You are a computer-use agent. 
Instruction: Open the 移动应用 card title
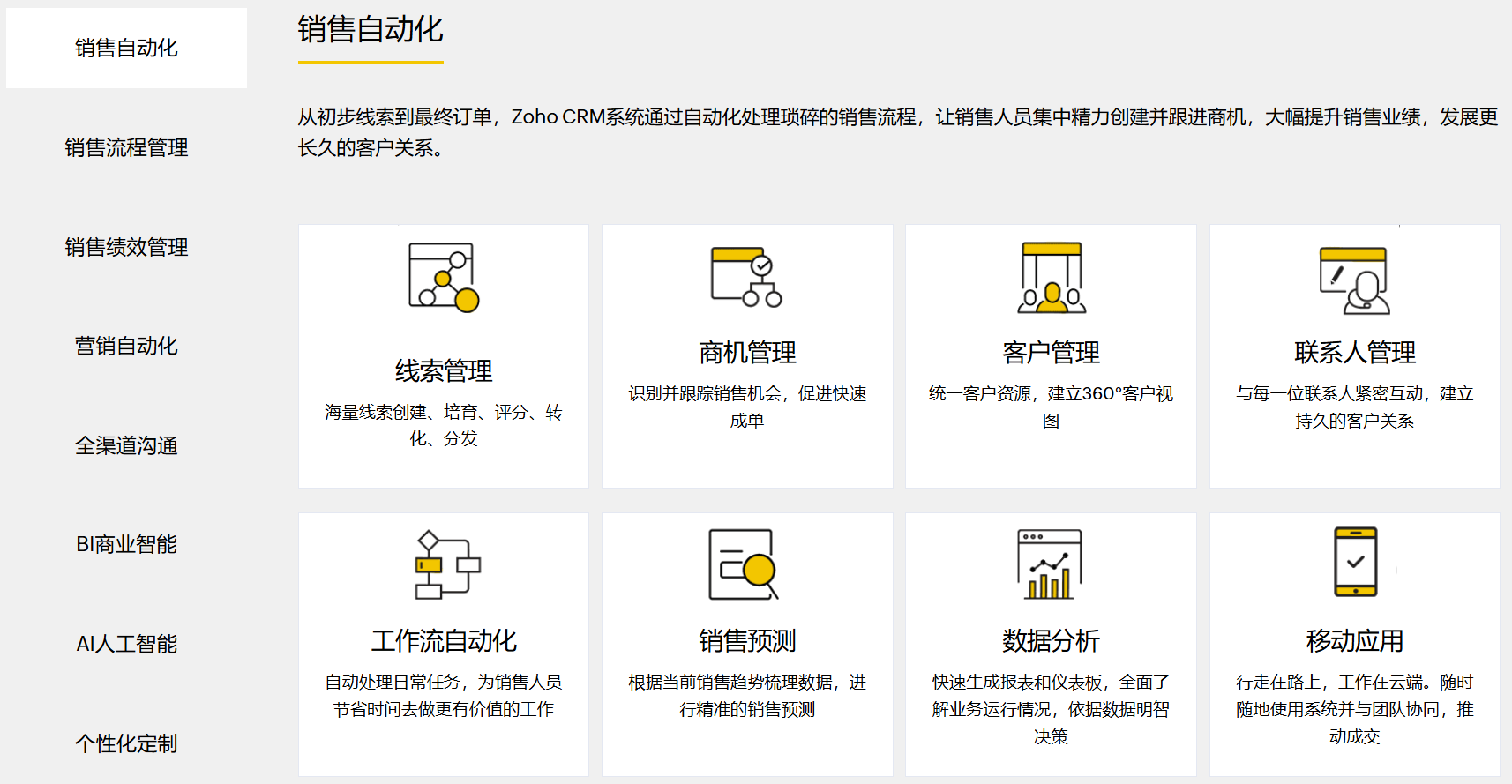(1355, 640)
